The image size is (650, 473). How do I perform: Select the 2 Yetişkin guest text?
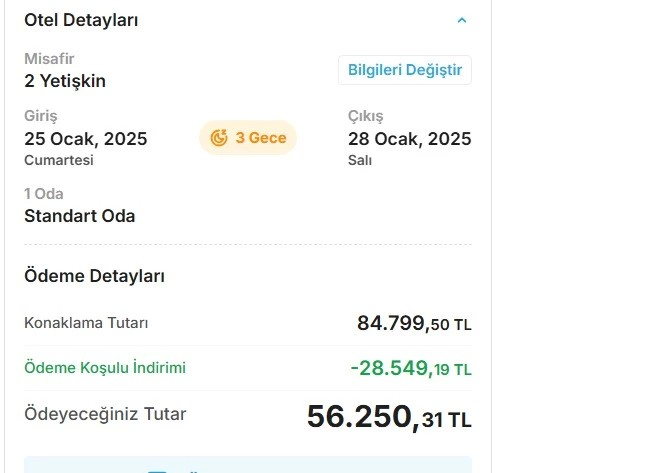point(65,81)
